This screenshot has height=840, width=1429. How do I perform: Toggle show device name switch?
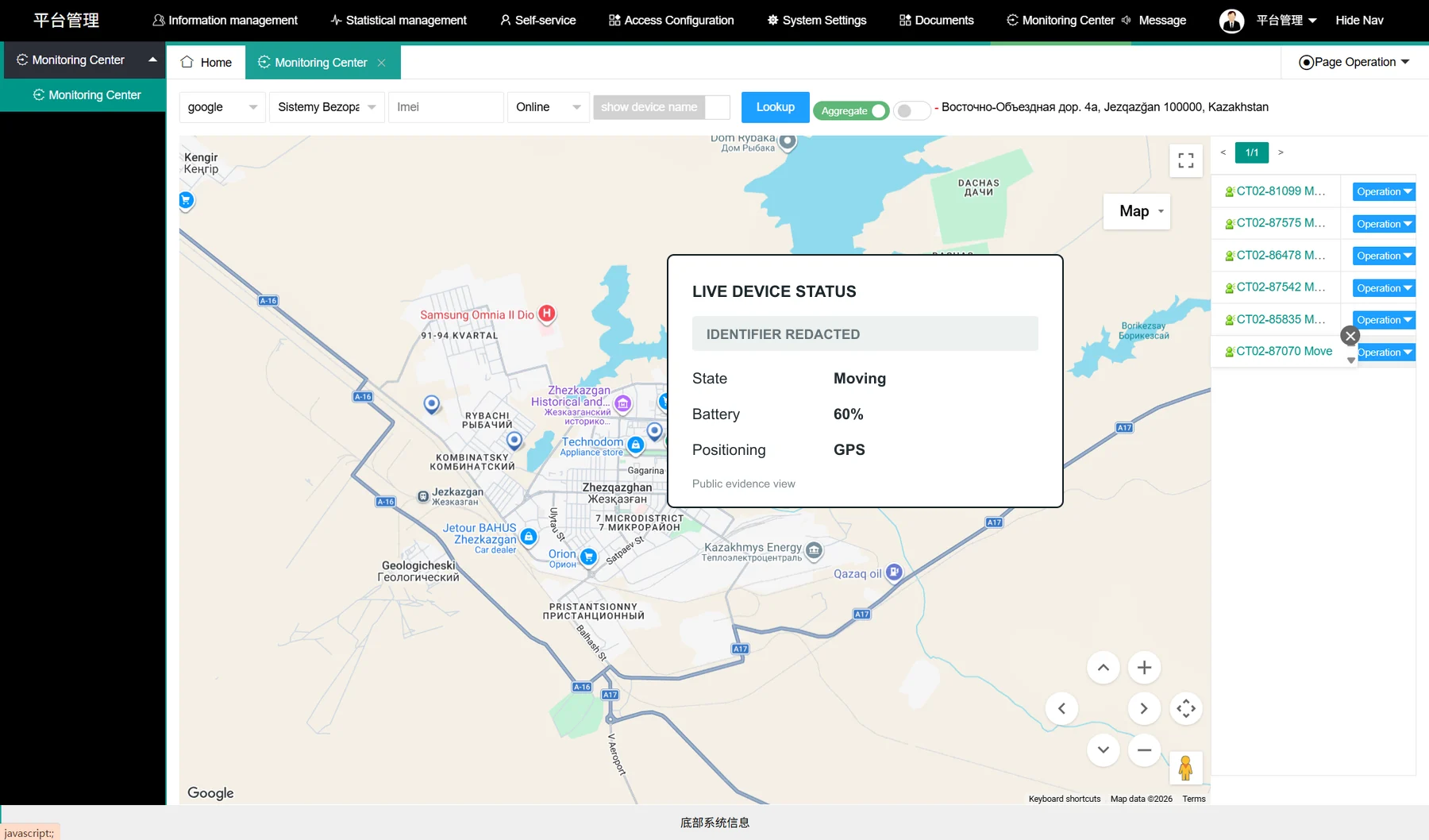pos(661,107)
